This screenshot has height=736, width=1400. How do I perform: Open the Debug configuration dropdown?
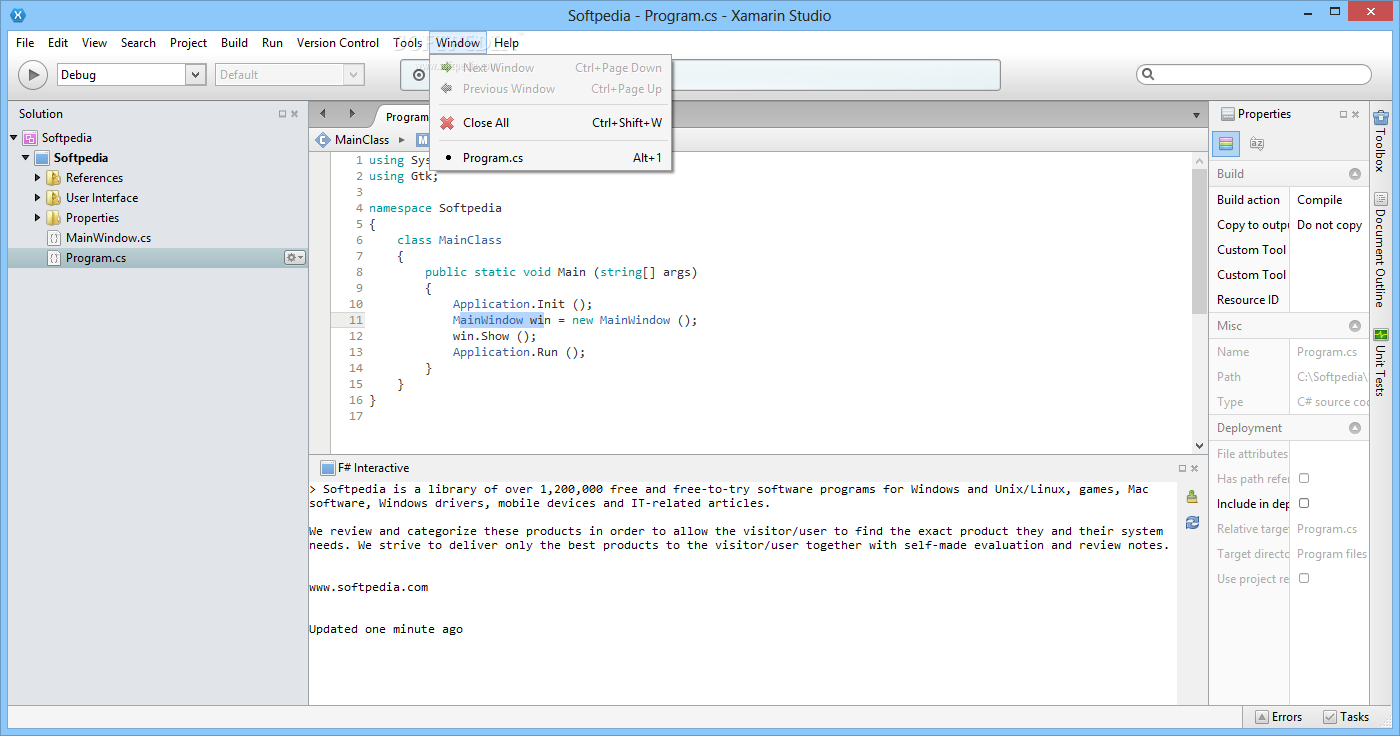pyautogui.click(x=196, y=75)
